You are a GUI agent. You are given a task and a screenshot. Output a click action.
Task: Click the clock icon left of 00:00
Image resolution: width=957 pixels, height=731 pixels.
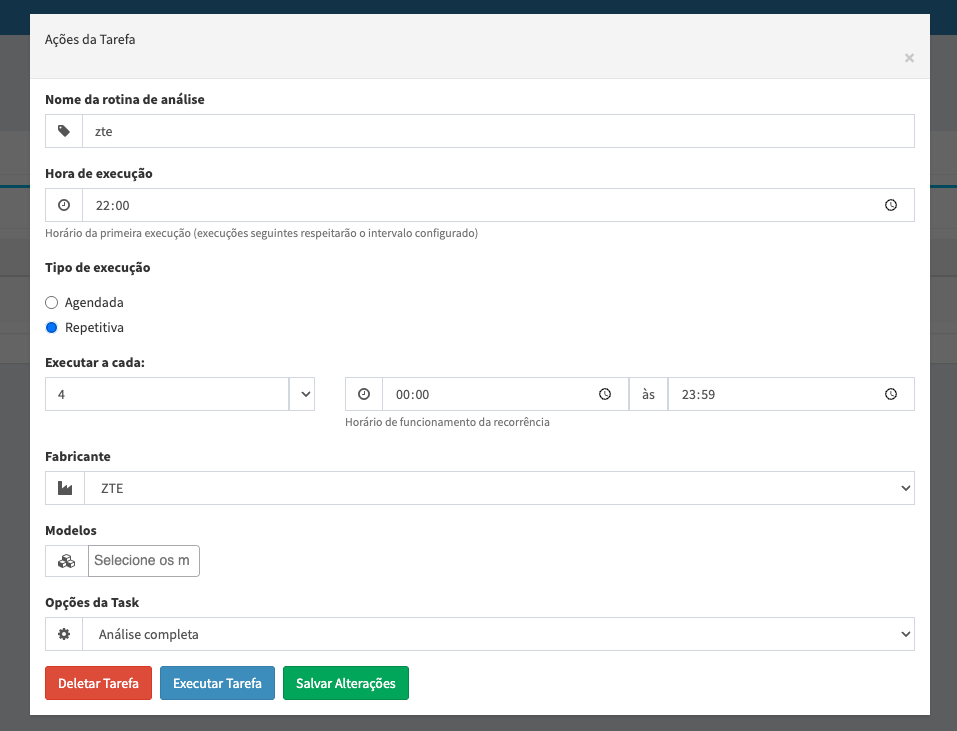pyautogui.click(x=364, y=394)
